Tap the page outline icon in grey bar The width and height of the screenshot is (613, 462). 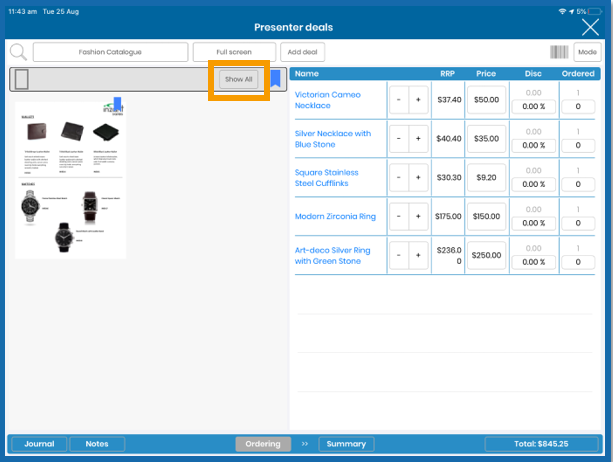[22, 79]
